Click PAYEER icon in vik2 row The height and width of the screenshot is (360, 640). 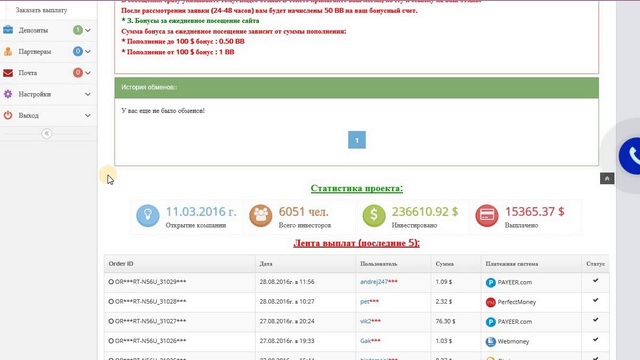490,322
